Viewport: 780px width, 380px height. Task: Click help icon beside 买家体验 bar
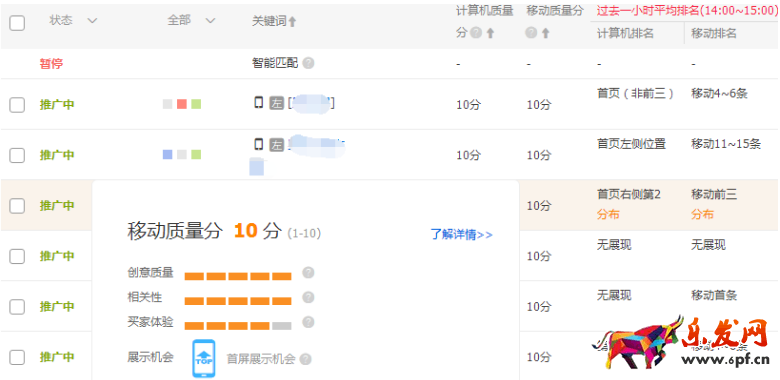tap(308, 322)
